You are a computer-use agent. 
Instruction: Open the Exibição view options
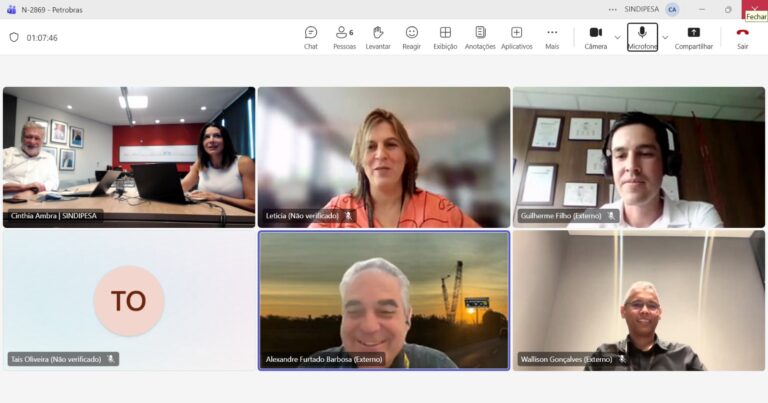click(x=445, y=37)
